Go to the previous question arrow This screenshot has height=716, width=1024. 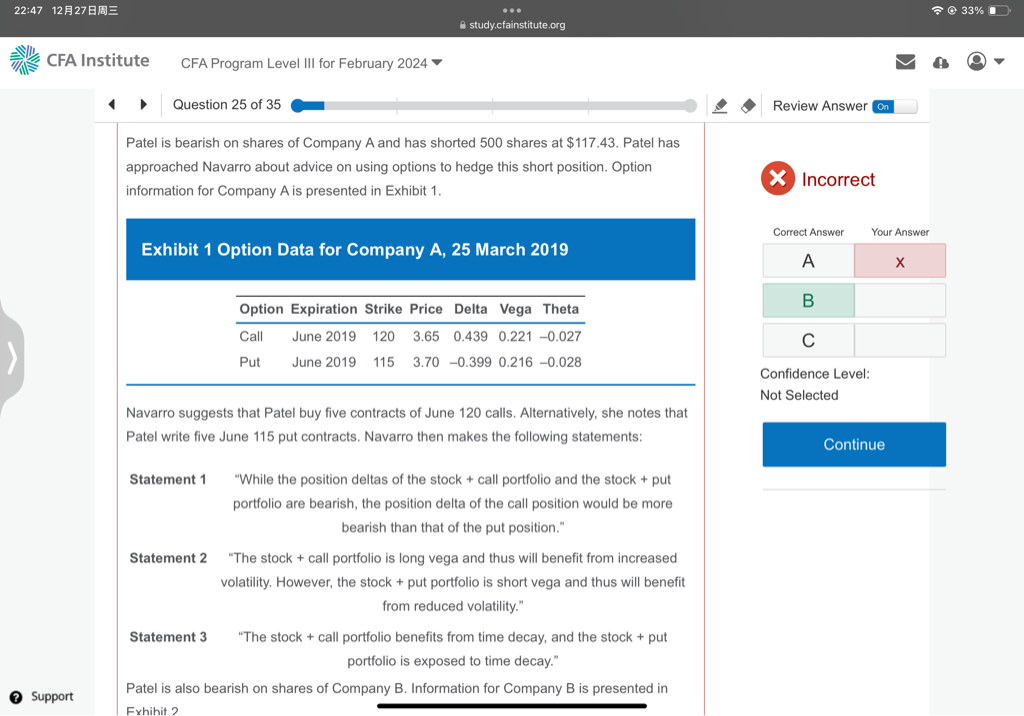(x=112, y=105)
